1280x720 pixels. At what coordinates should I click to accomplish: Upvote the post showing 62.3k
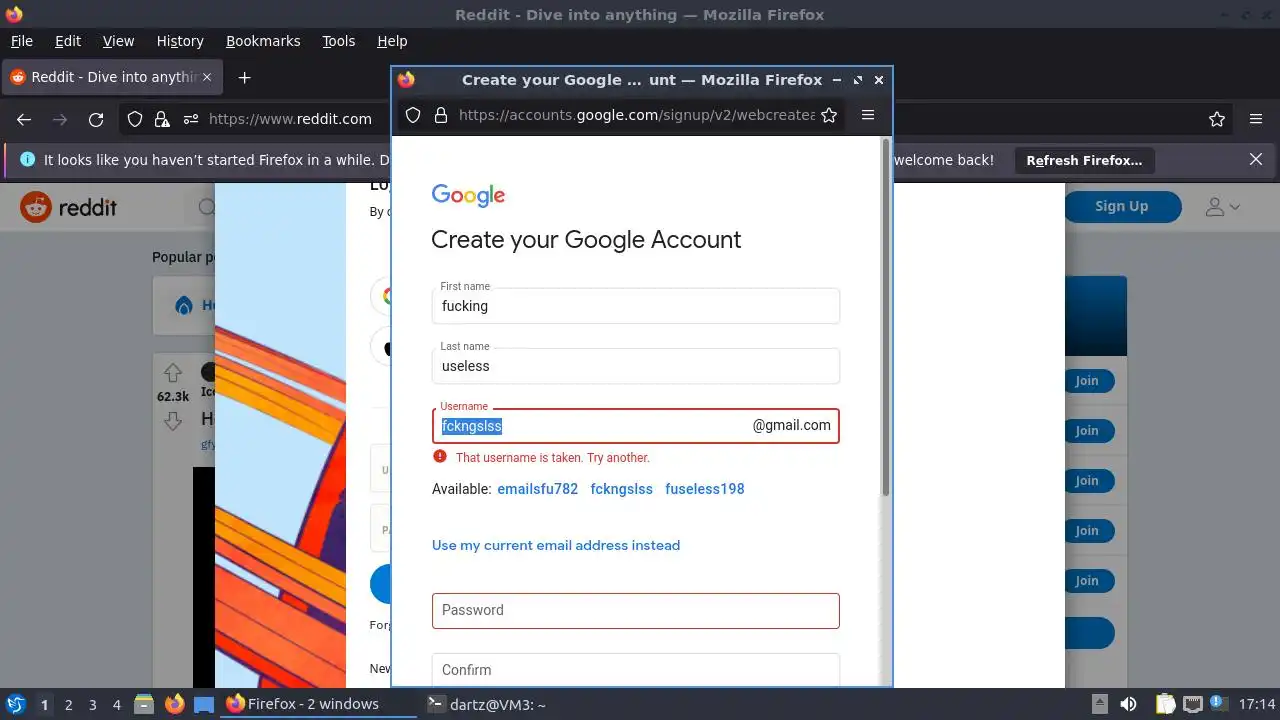click(173, 373)
